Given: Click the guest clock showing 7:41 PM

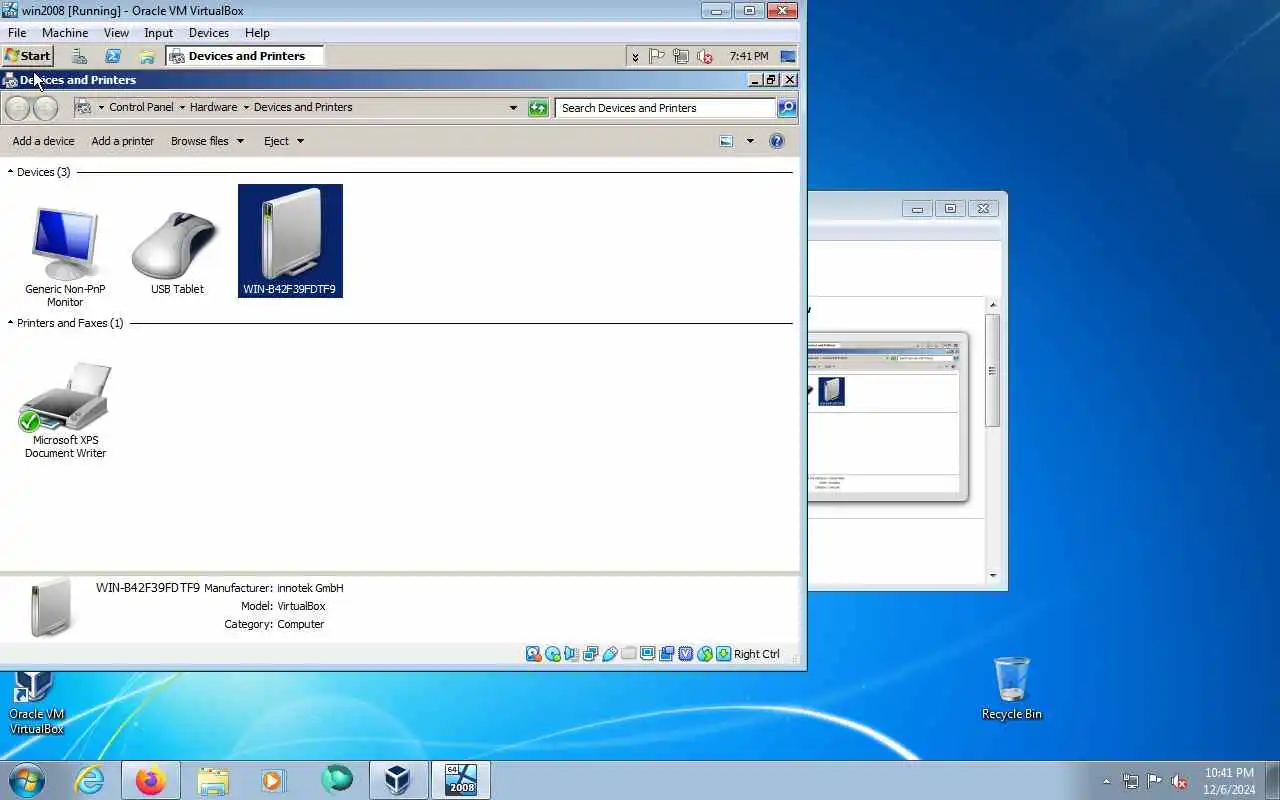Looking at the screenshot, I should tap(749, 56).
